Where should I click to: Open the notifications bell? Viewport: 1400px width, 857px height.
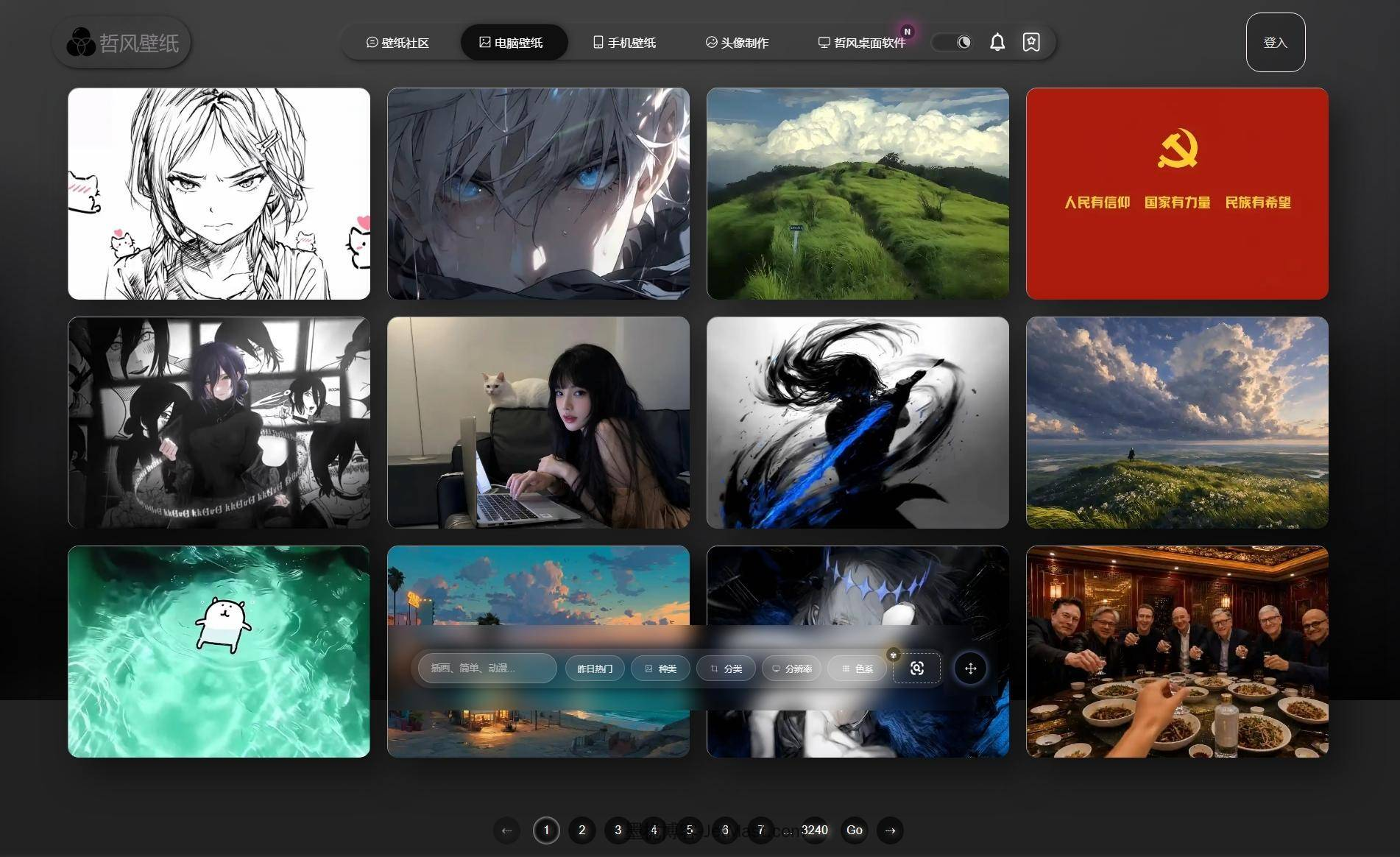click(997, 42)
